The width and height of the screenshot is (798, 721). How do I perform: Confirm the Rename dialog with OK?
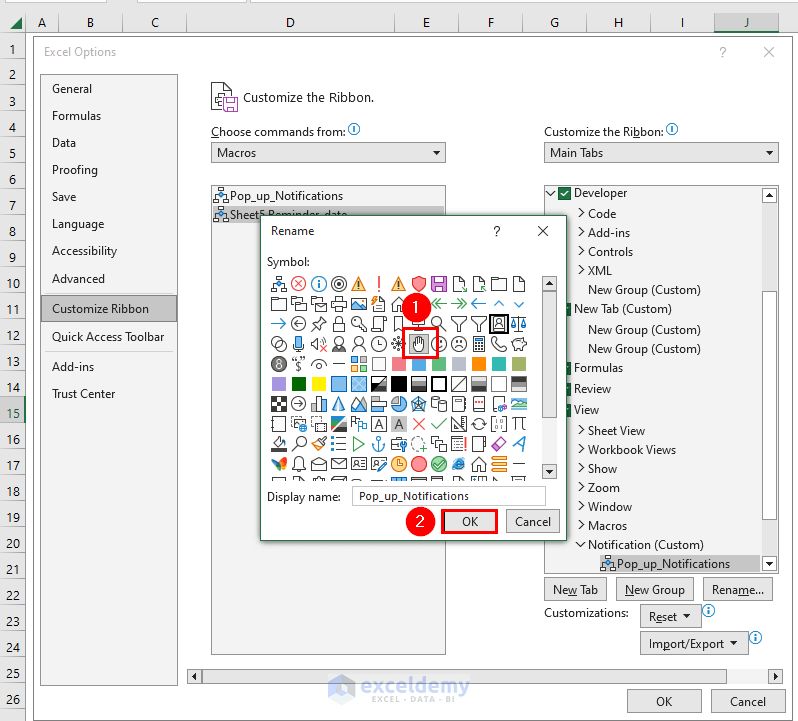pyautogui.click(x=469, y=522)
